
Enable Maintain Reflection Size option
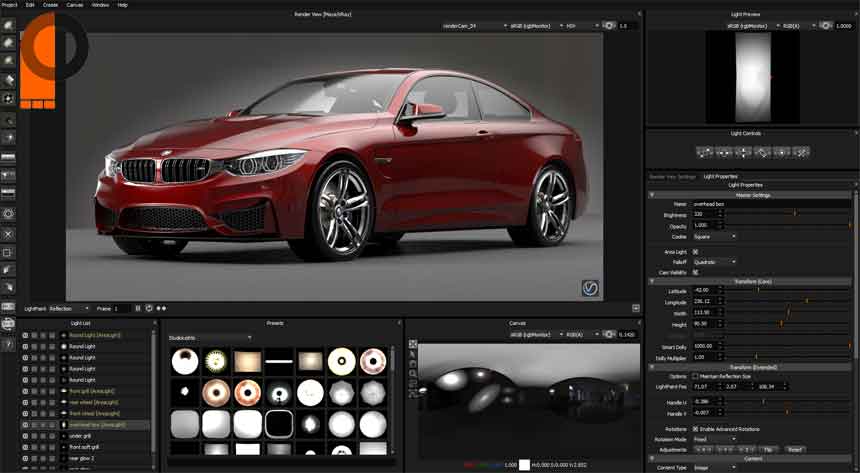click(x=695, y=376)
